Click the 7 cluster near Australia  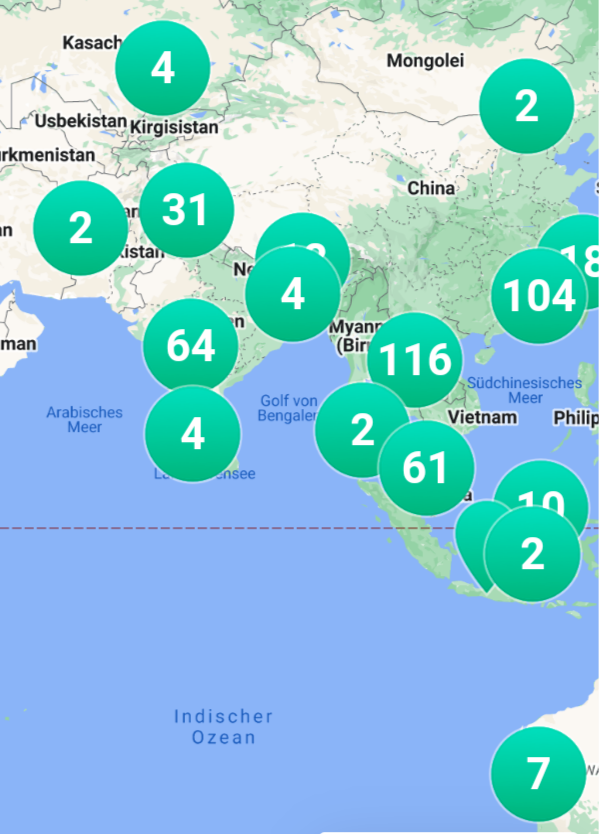pos(538,774)
